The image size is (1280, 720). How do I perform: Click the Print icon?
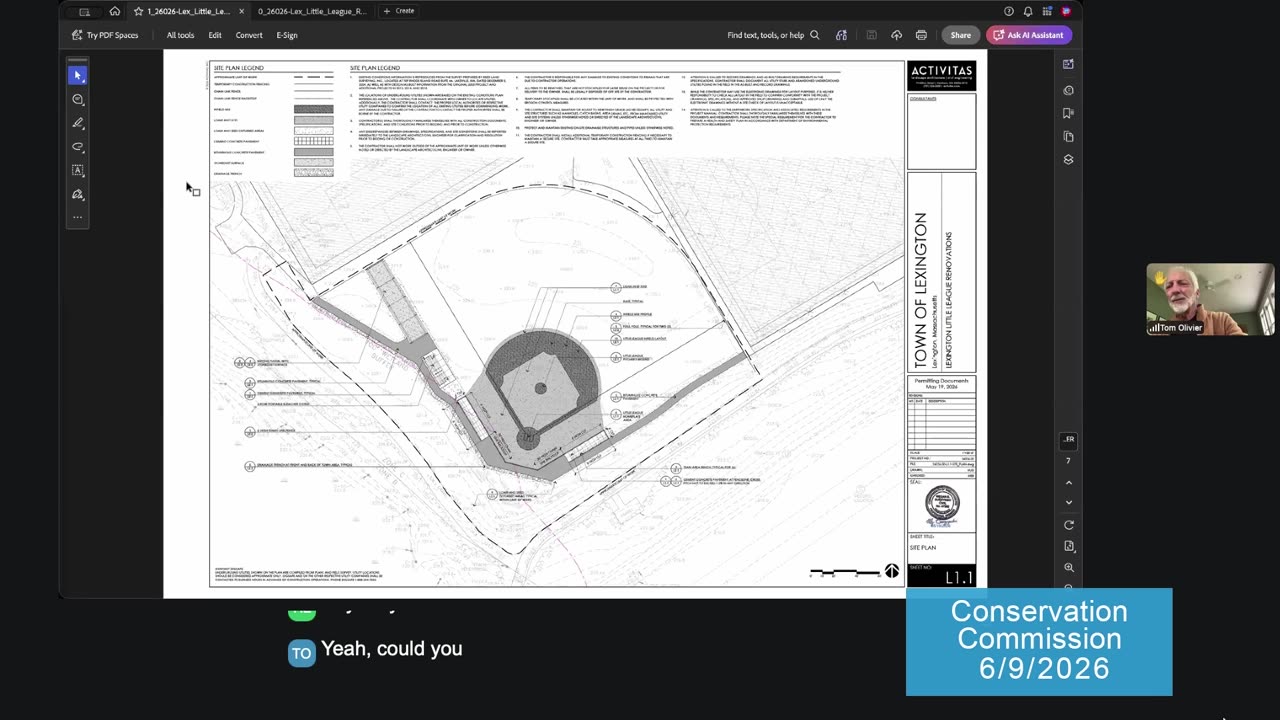(x=921, y=35)
